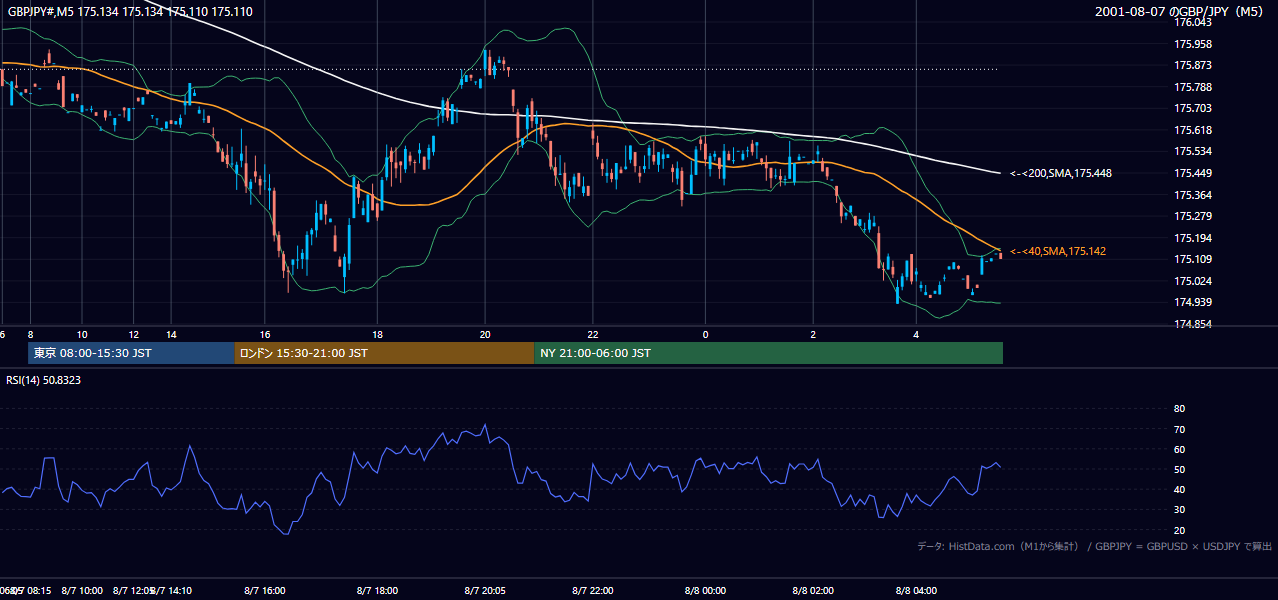This screenshot has height=600, width=1278.
Task: Click hour label 18 on the time axis
Action: click(377, 334)
